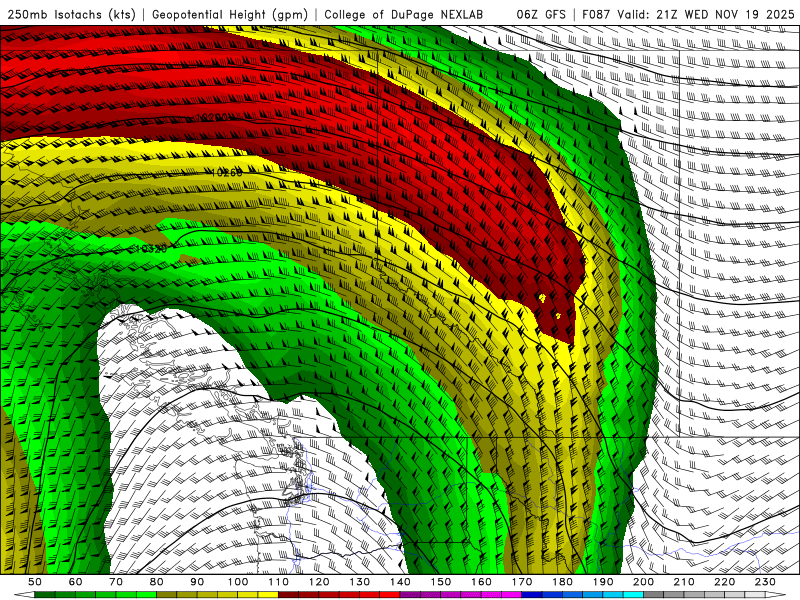Image resolution: width=800 pixels, height=600 pixels.
Task: Click the 230 label on the color scale
Action: pyautogui.click(x=765, y=582)
